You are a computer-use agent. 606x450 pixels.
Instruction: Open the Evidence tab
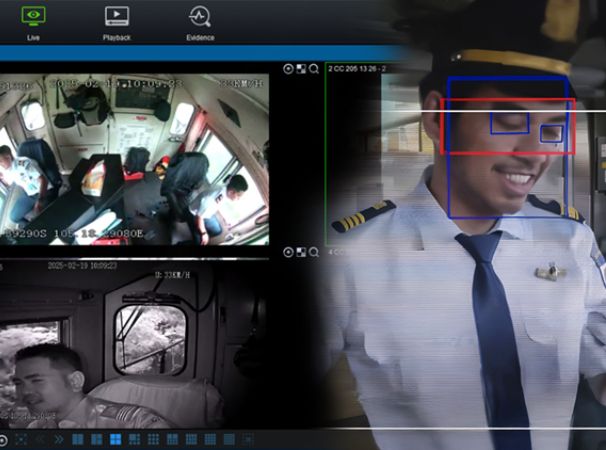[199, 23]
